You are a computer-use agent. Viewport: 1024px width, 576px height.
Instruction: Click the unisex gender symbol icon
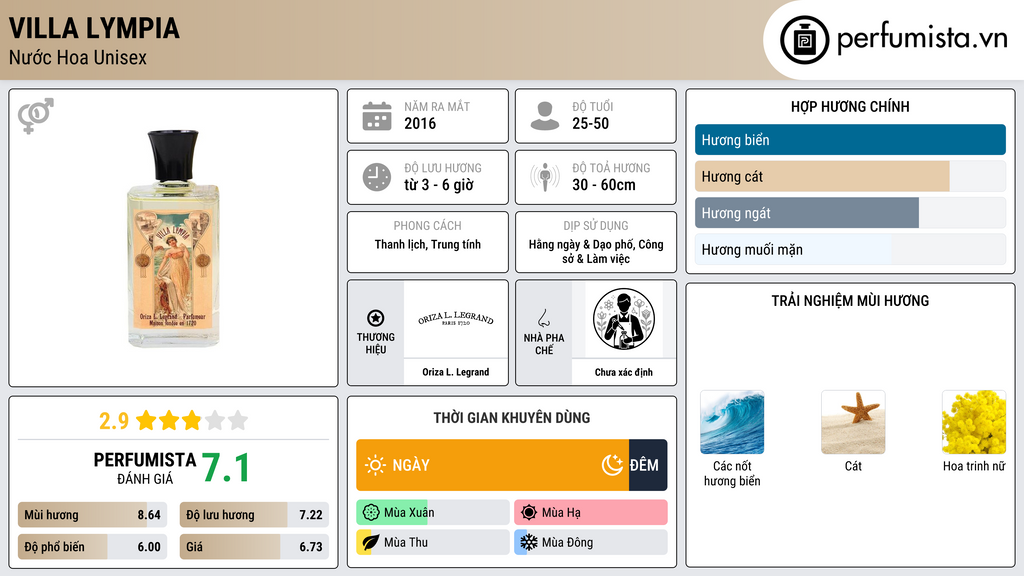(36, 116)
